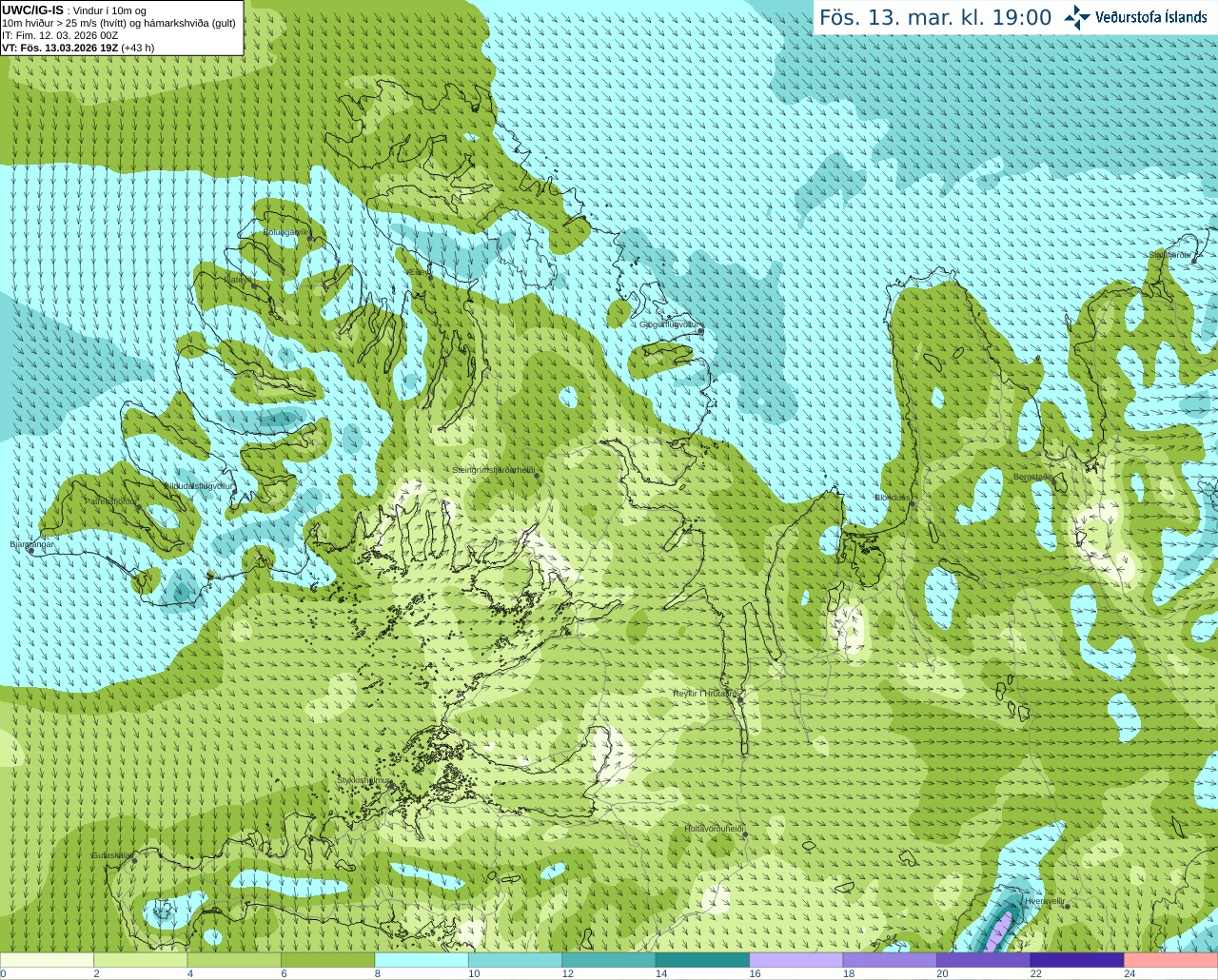The width and height of the screenshot is (1218, 980).
Task: Click the 12–14 m/s teal swatch
Action: (609, 960)
